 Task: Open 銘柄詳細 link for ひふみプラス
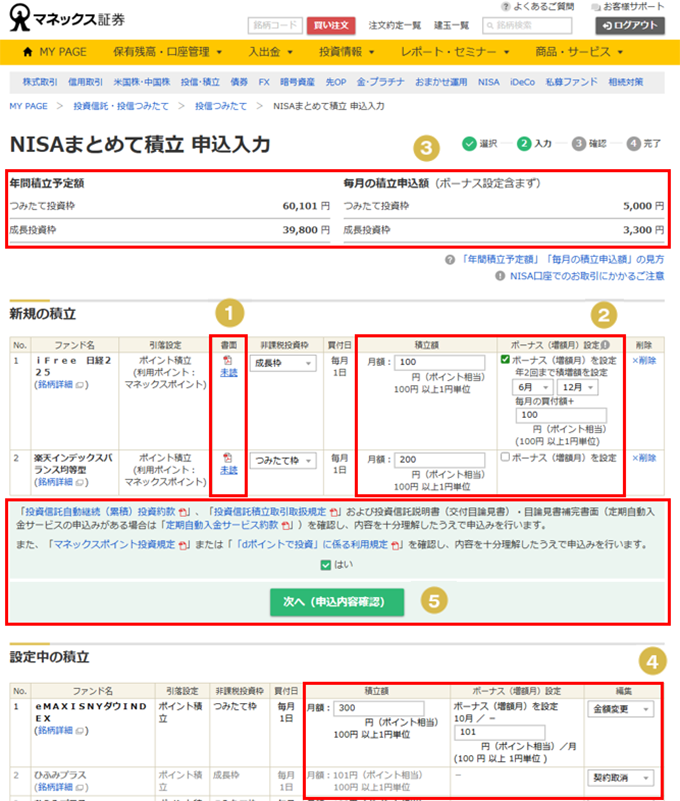[54, 787]
